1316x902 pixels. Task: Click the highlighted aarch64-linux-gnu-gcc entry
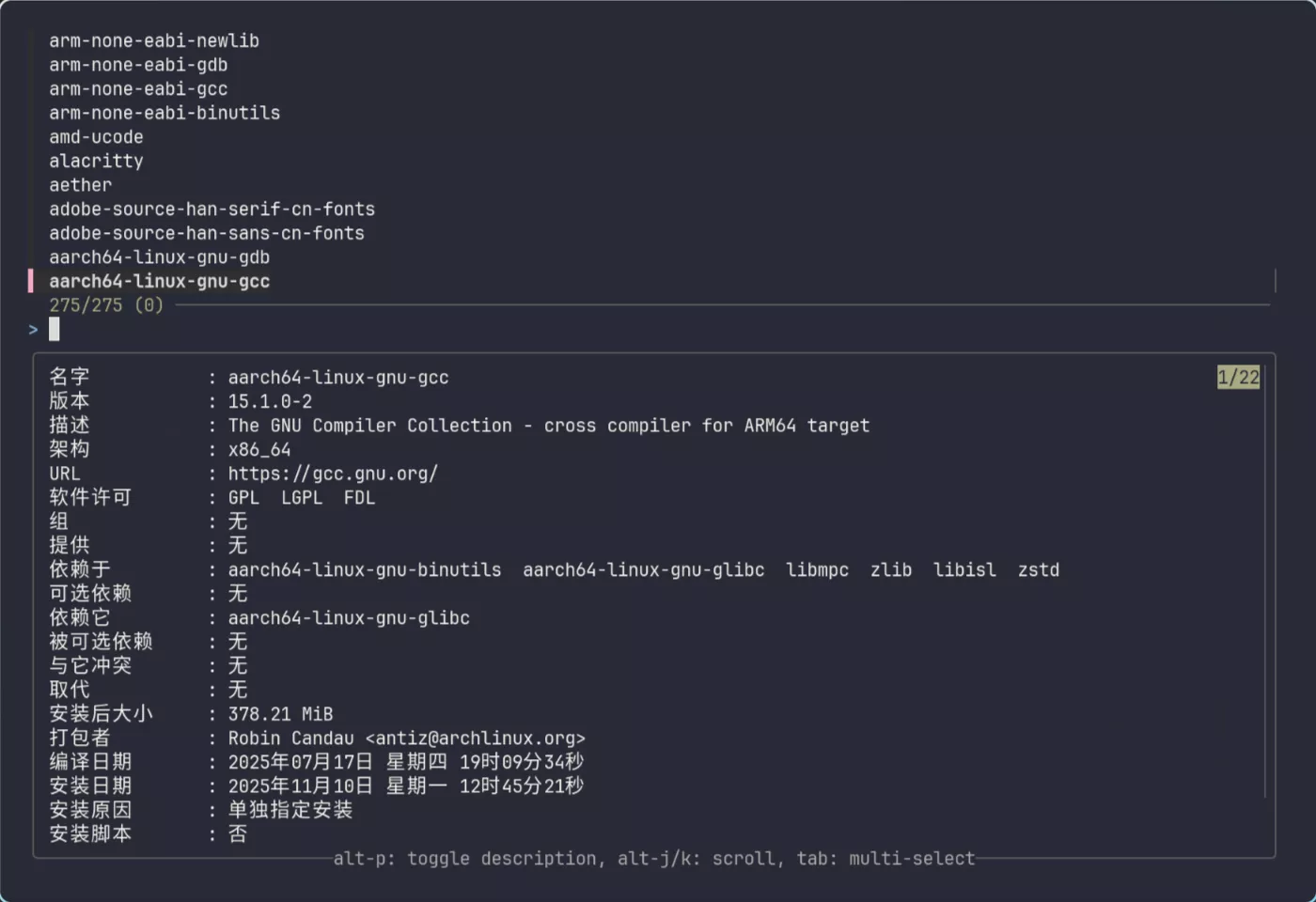159,281
